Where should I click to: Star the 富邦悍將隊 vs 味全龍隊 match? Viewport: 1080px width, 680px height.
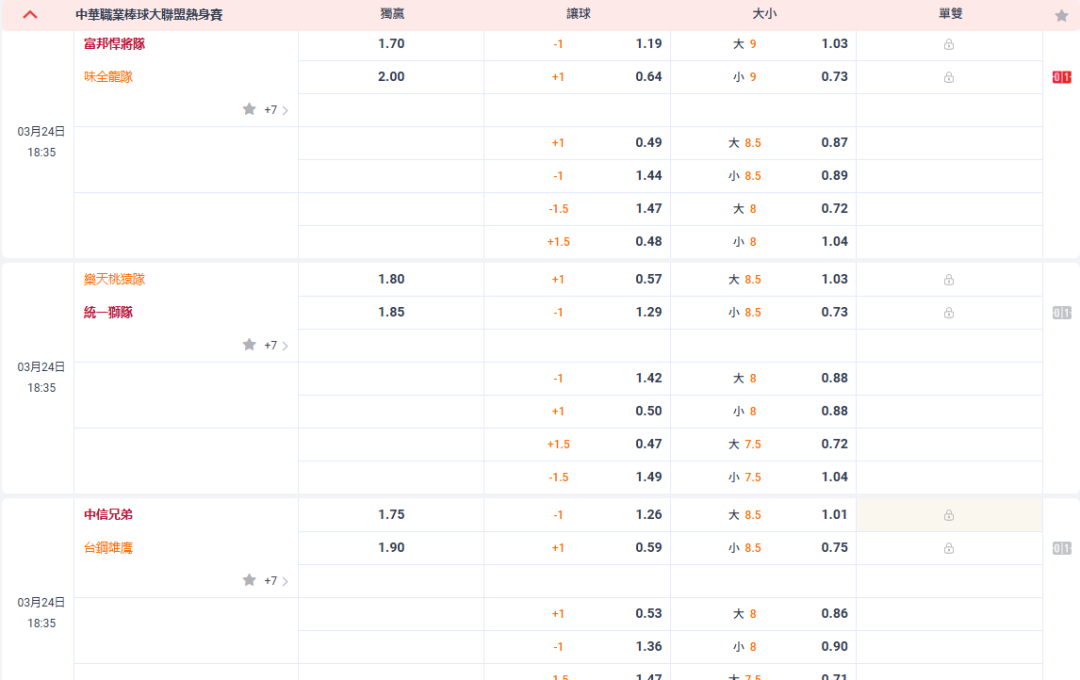point(249,109)
